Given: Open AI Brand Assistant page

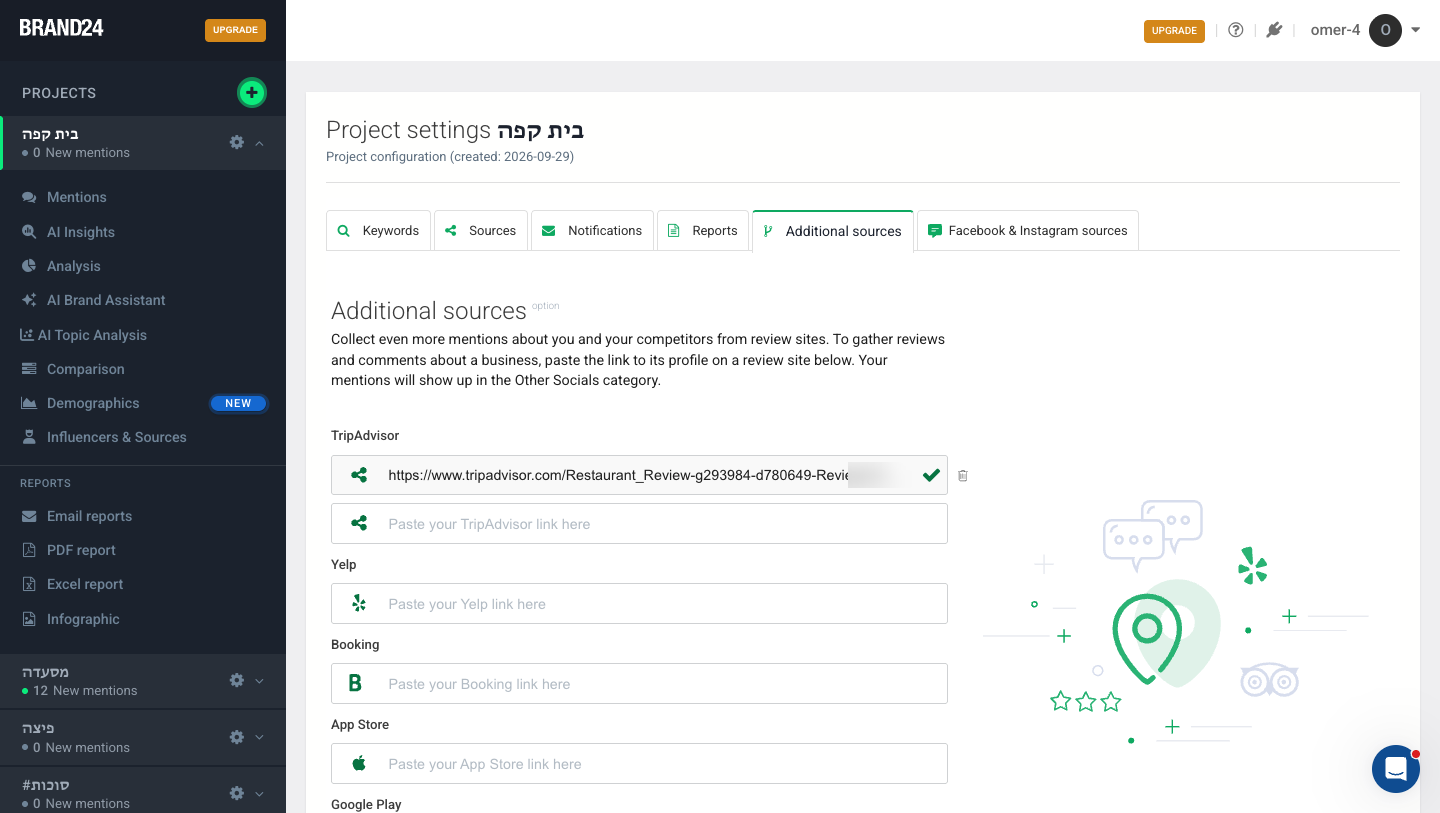Looking at the screenshot, I should (x=106, y=300).
